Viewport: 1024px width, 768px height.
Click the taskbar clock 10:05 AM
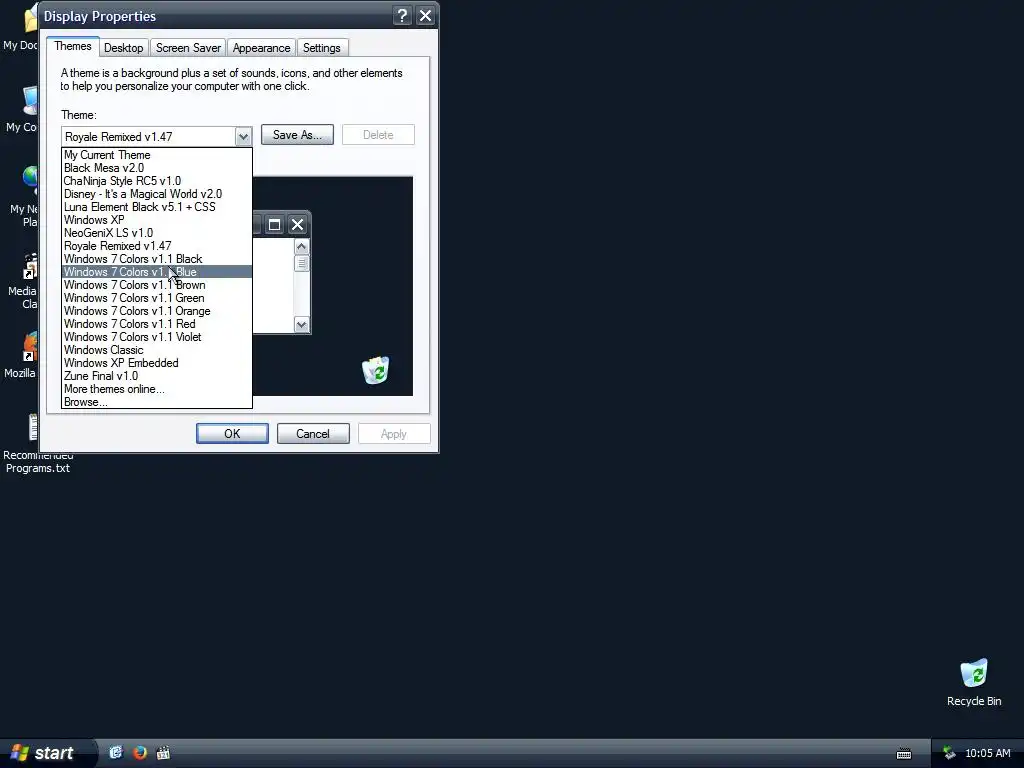tap(987, 753)
